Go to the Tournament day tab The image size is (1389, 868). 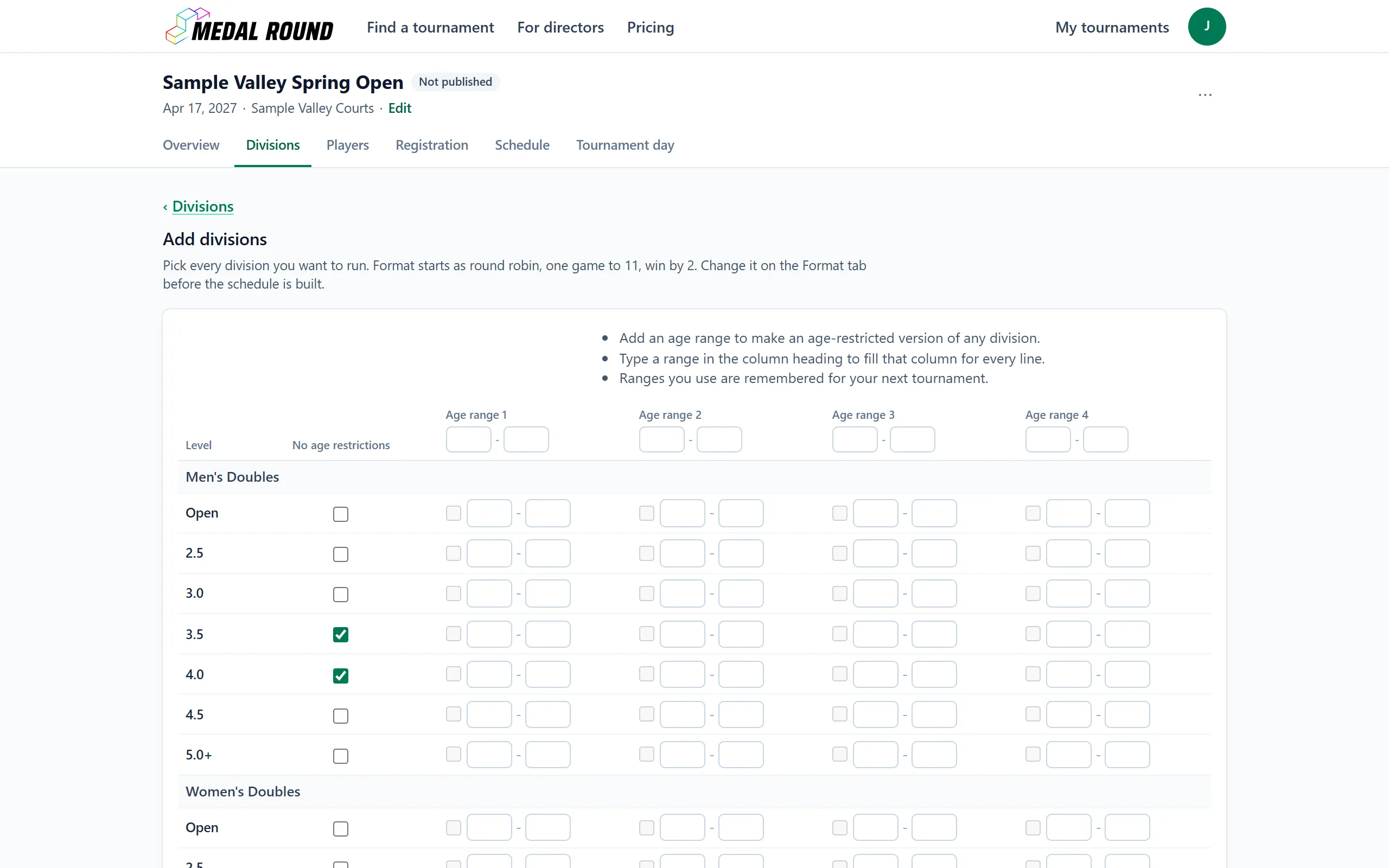coord(625,145)
